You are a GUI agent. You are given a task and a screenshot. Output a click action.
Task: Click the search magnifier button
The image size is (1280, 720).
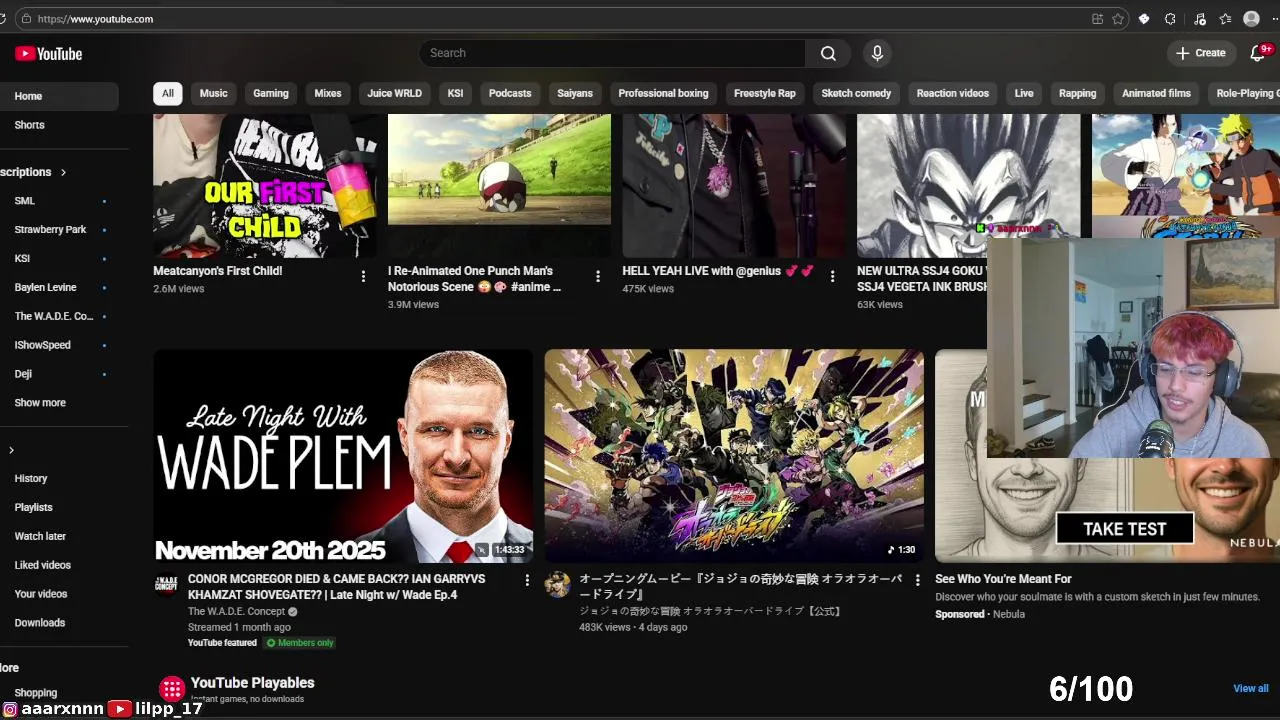pyautogui.click(x=828, y=53)
